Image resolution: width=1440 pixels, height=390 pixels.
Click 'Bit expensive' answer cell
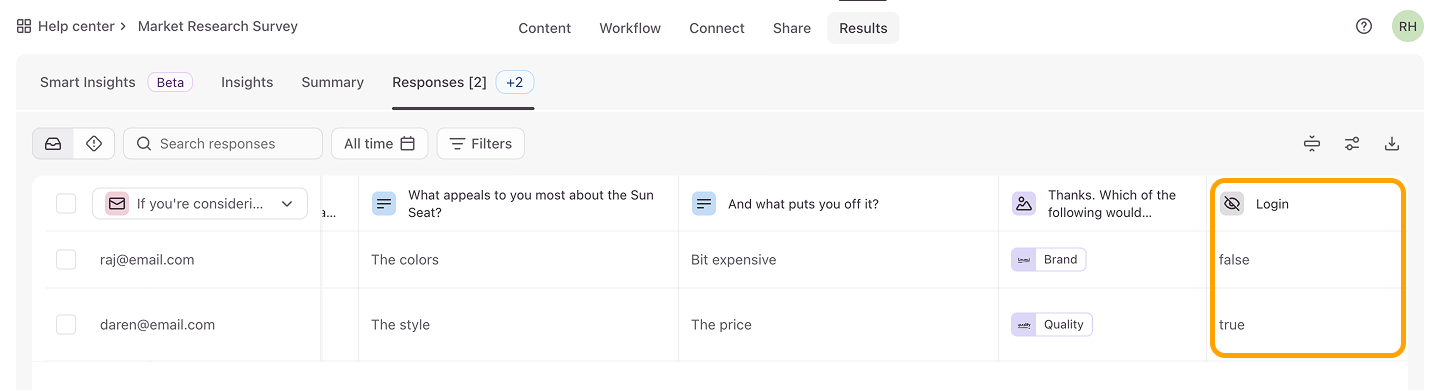[x=838, y=260]
